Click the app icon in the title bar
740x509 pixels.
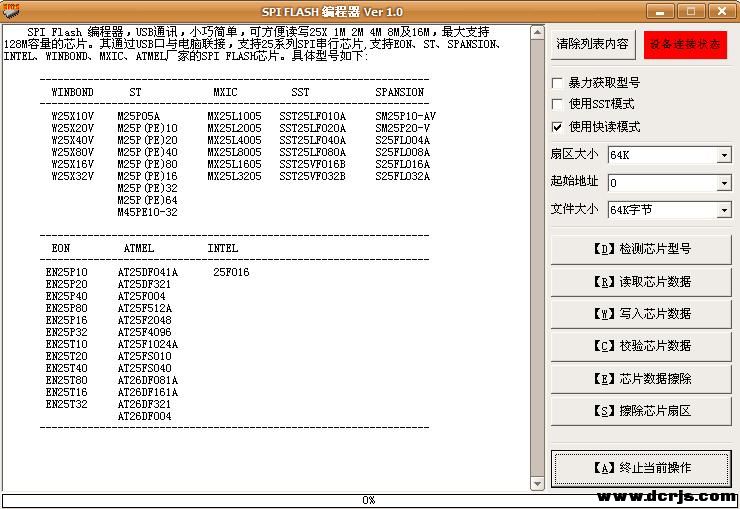pos(11,11)
